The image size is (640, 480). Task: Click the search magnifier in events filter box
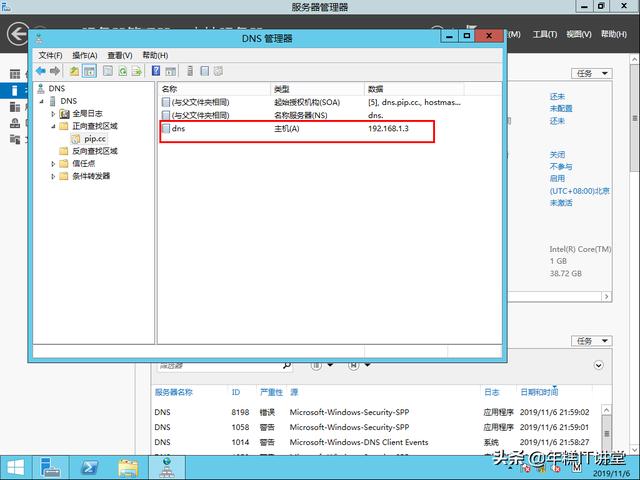click(x=287, y=365)
